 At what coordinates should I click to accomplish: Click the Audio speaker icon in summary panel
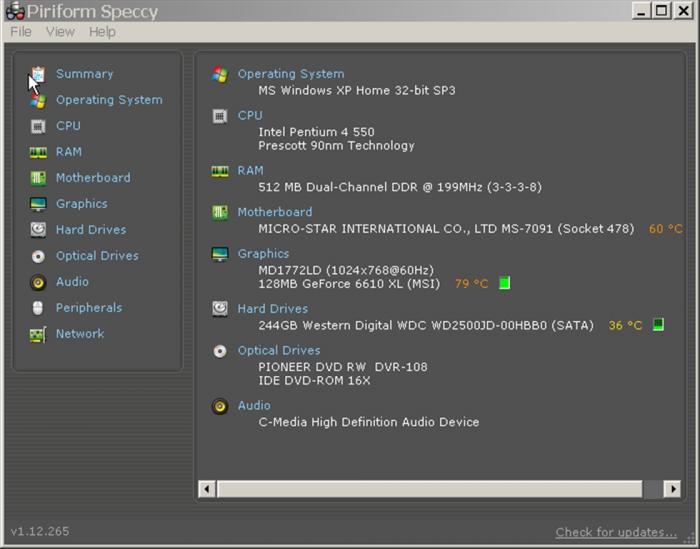tap(220, 406)
